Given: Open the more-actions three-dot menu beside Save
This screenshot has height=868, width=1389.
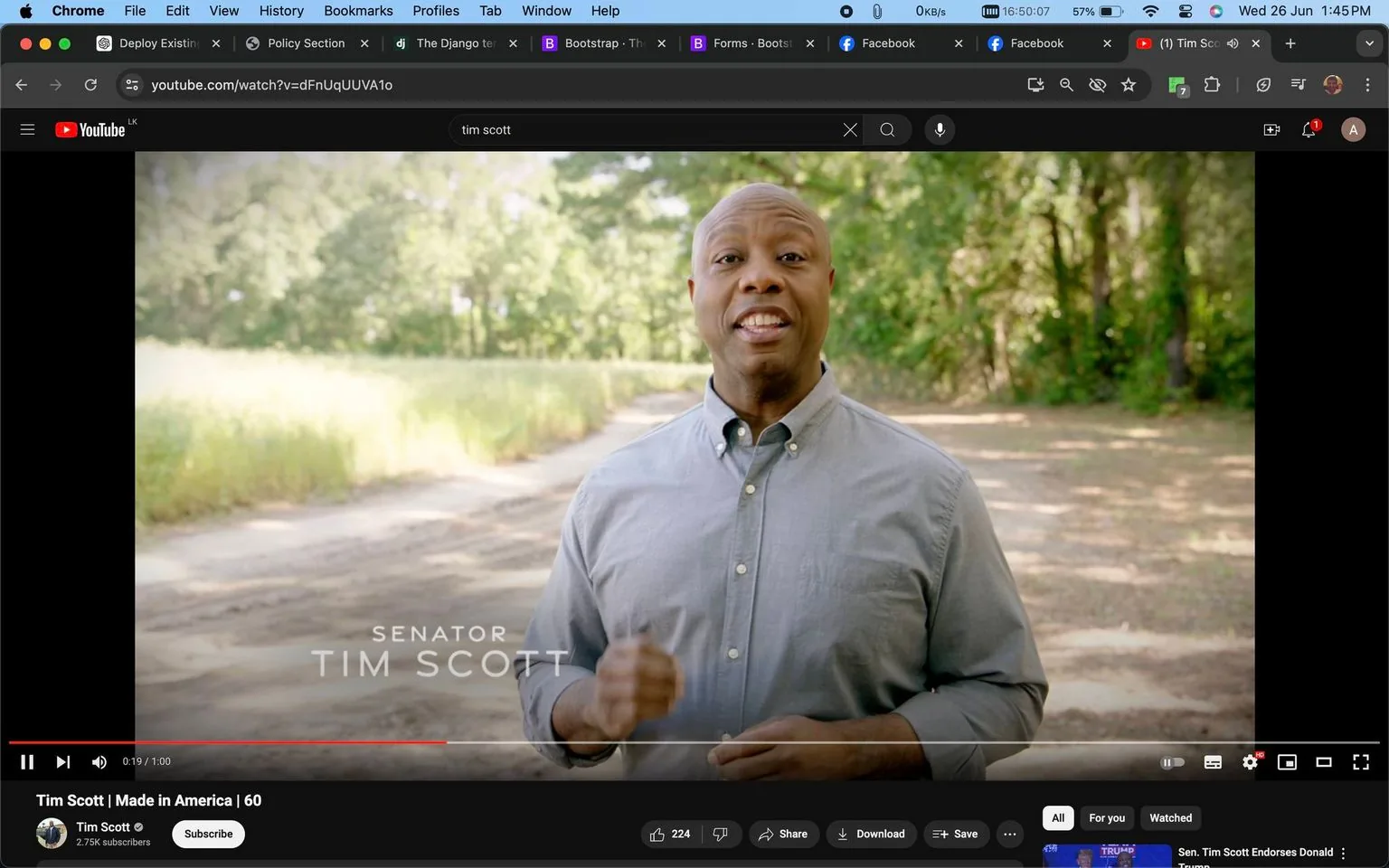Looking at the screenshot, I should [1009, 834].
